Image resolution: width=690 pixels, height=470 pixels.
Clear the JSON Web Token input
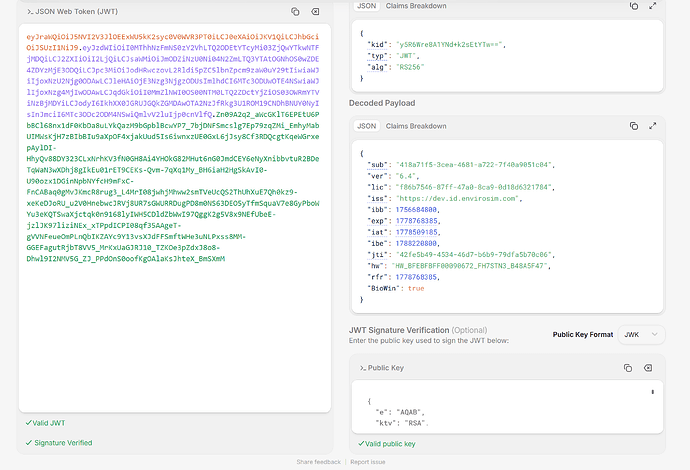click(316, 12)
